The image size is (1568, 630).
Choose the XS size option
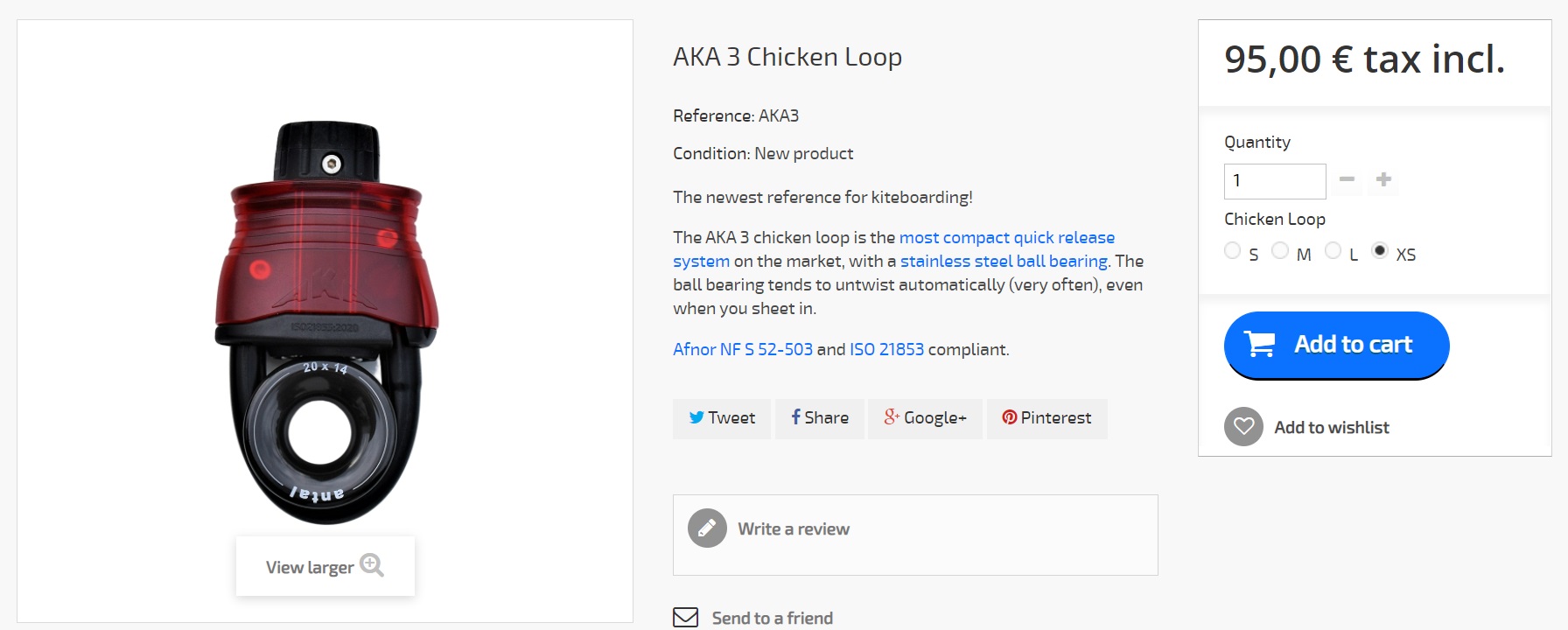[x=1380, y=251]
